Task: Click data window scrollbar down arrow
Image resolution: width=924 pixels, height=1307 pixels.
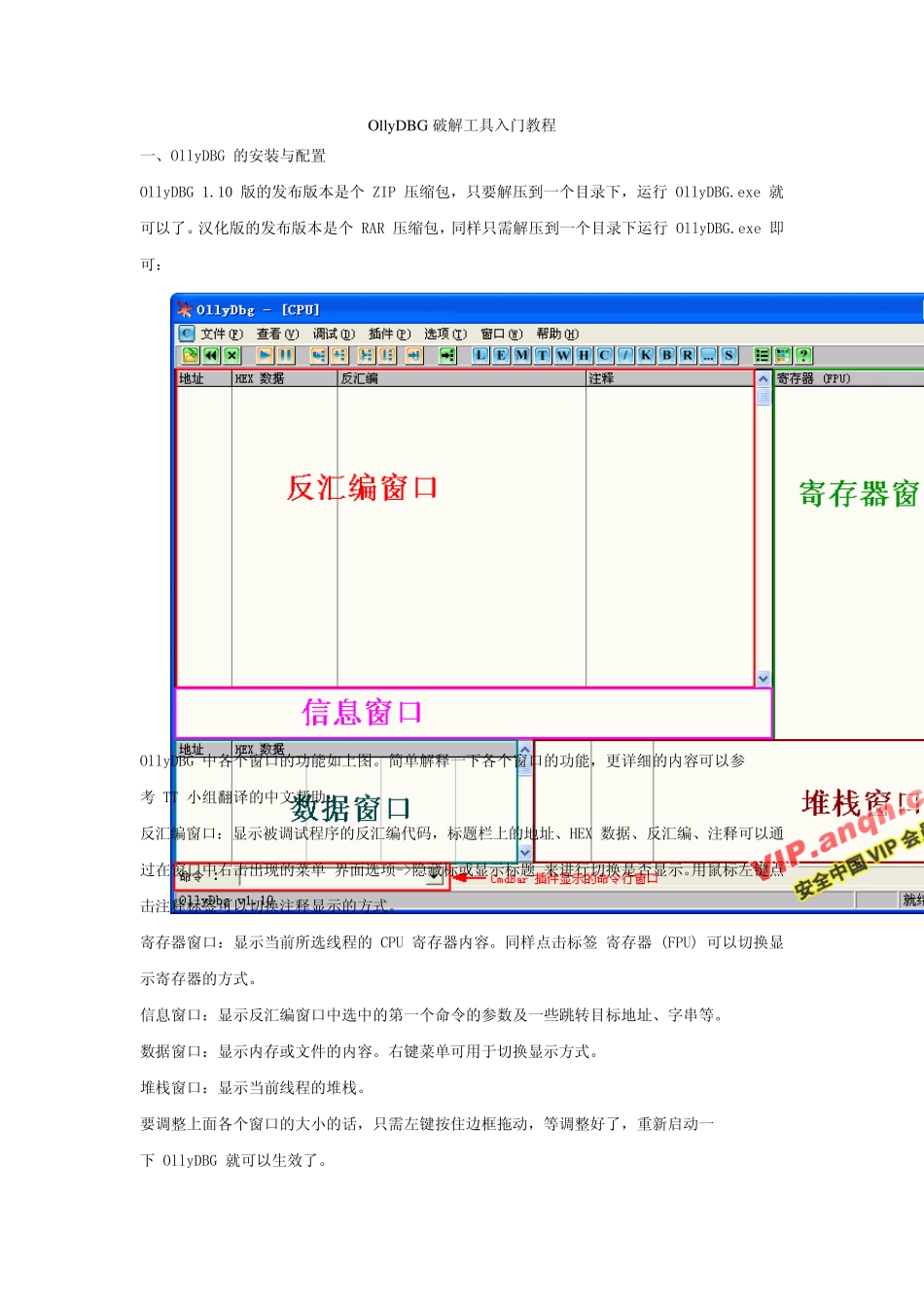Action: [x=525, y=853]
